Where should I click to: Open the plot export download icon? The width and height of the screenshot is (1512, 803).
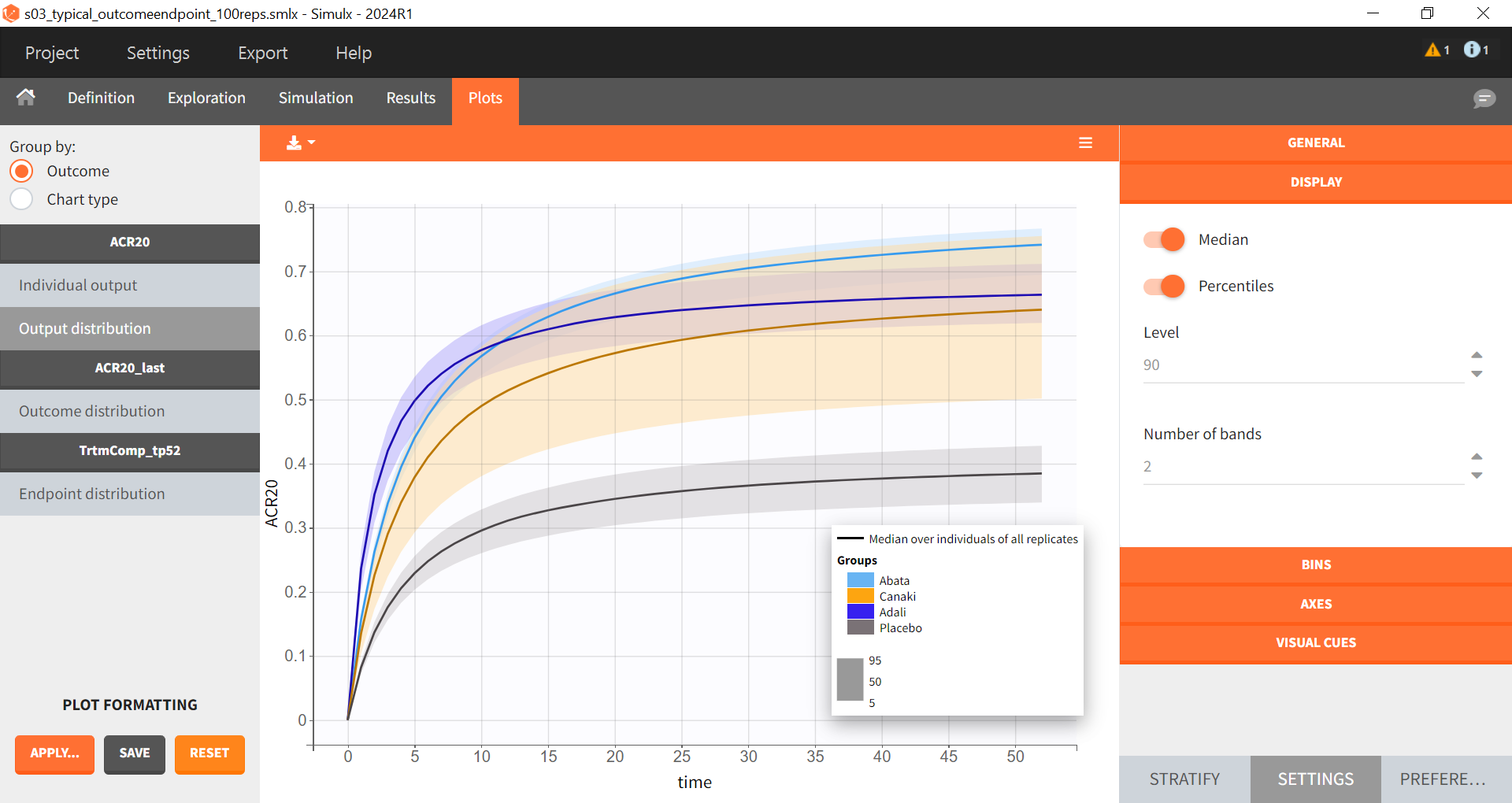click(295, 142)
